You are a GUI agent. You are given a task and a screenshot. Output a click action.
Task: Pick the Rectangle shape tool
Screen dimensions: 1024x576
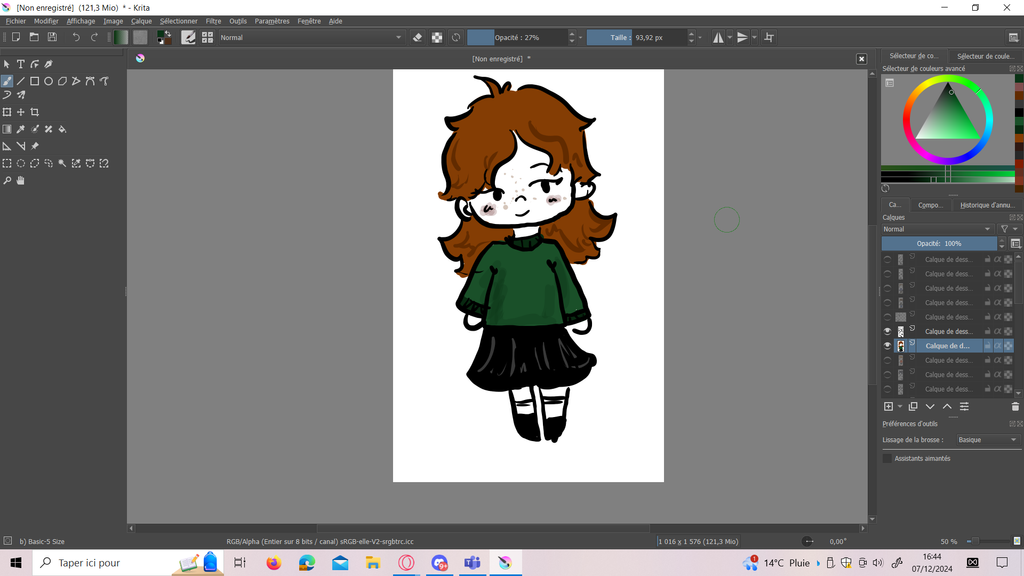[x=34, y=81]
